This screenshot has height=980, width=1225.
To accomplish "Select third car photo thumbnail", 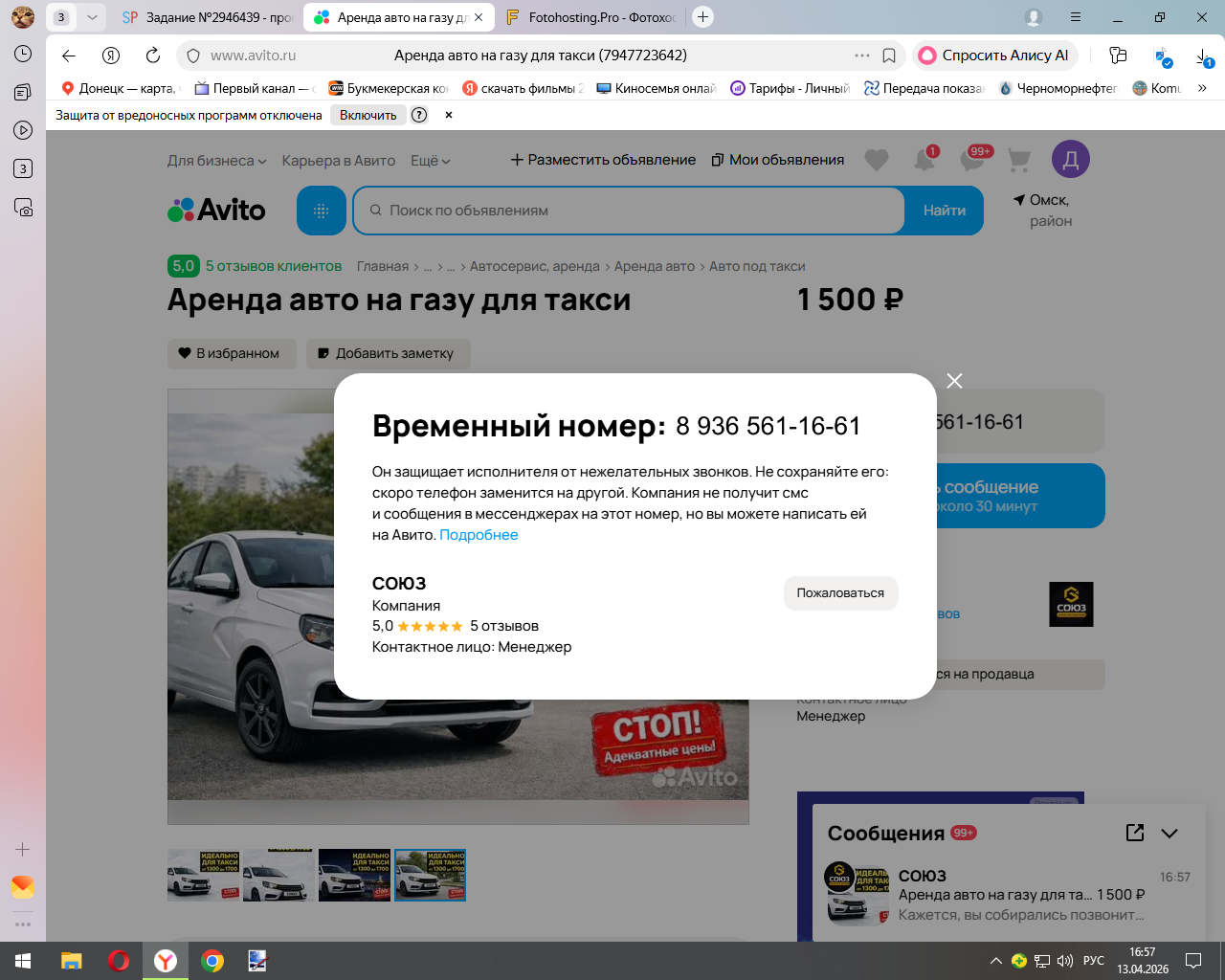I will point(354,875).
